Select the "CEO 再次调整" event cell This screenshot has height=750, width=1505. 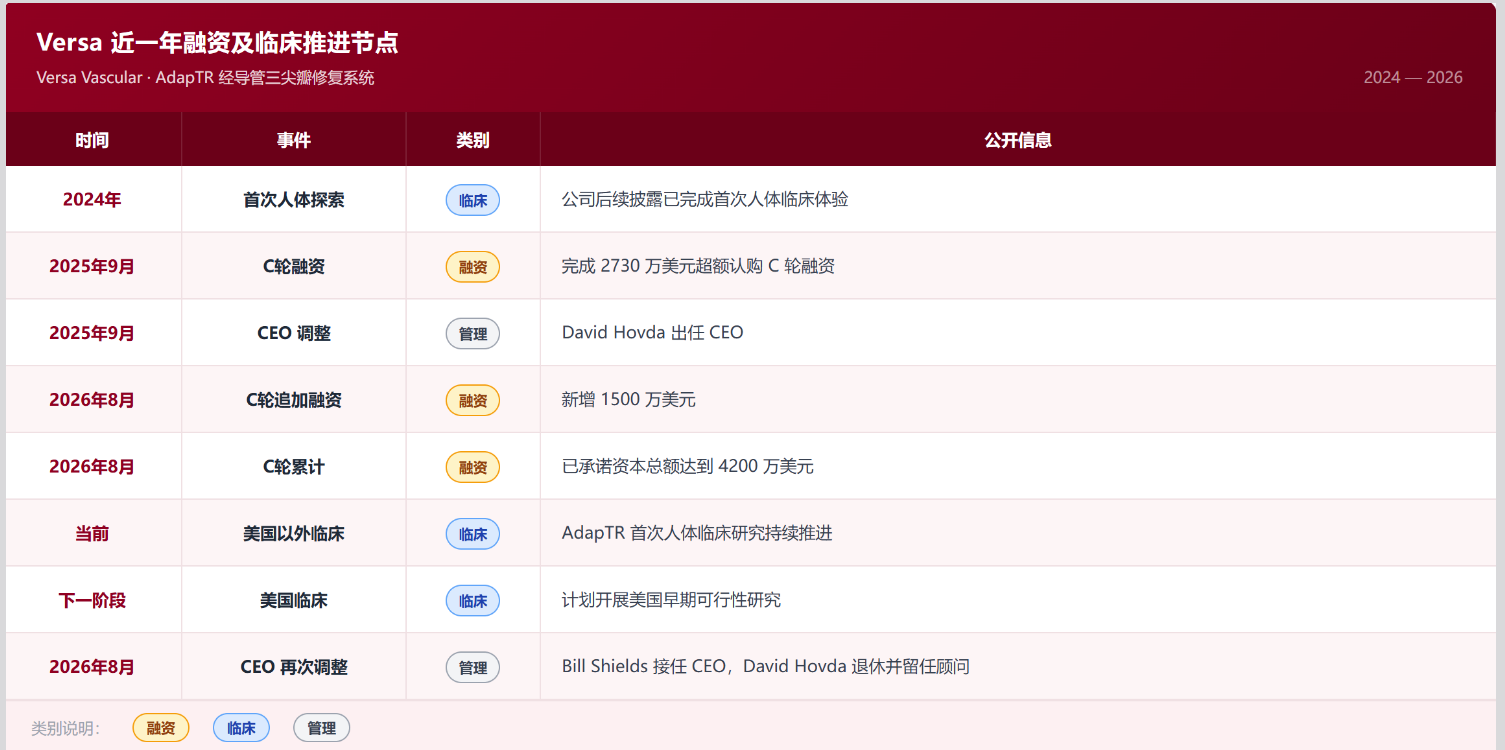[x=294, y=667]
